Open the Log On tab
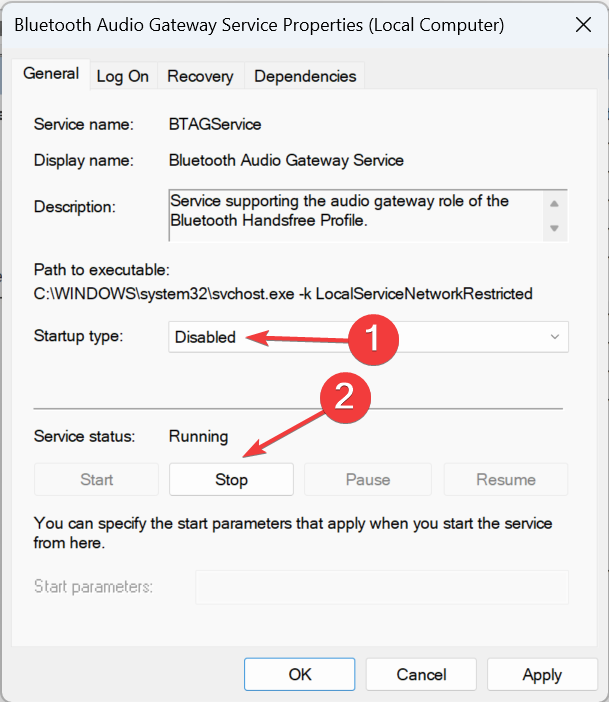This screenshot has width=609, height=702. pyautogui.click(x=123, y=76)
